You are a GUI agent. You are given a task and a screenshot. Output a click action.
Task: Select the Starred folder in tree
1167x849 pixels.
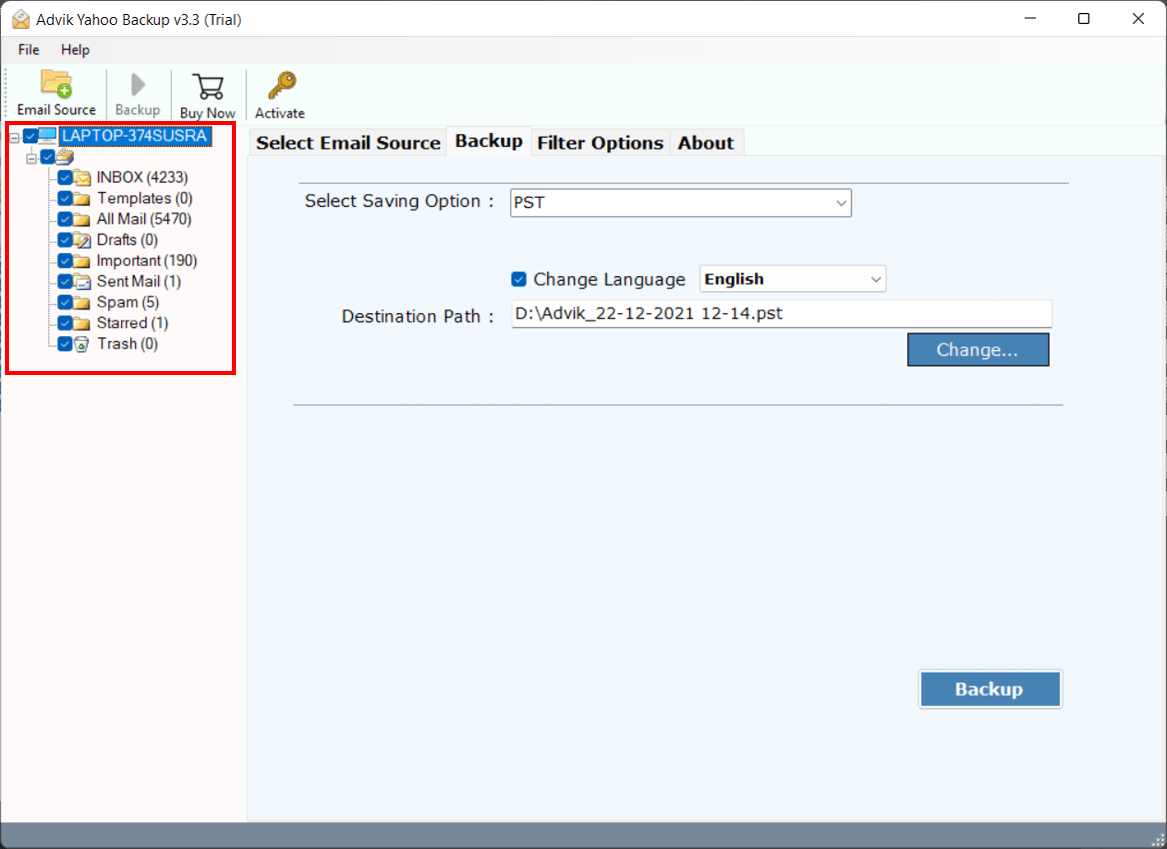click(x=130, y=322)
